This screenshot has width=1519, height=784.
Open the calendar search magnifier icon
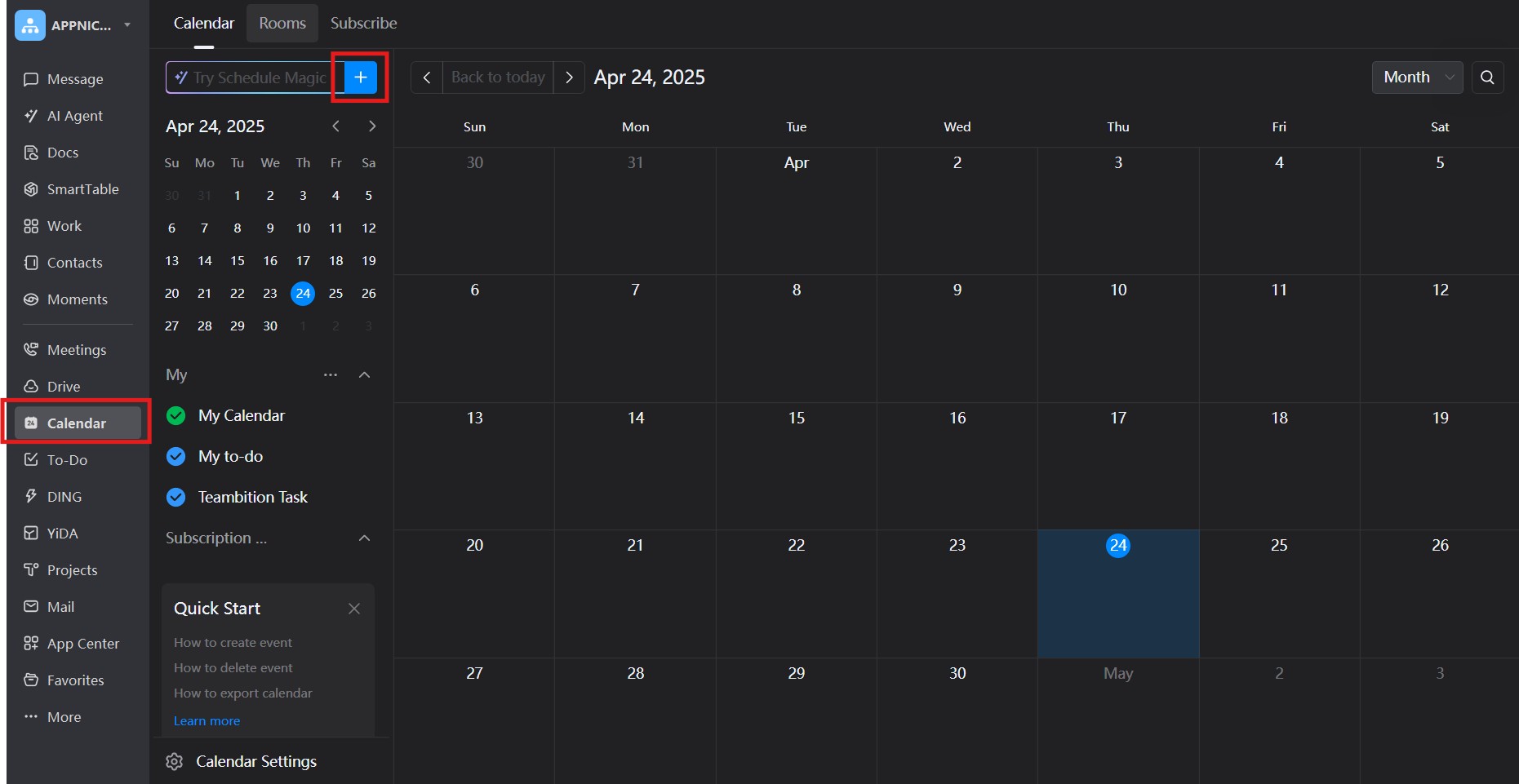click(1487, 78)
